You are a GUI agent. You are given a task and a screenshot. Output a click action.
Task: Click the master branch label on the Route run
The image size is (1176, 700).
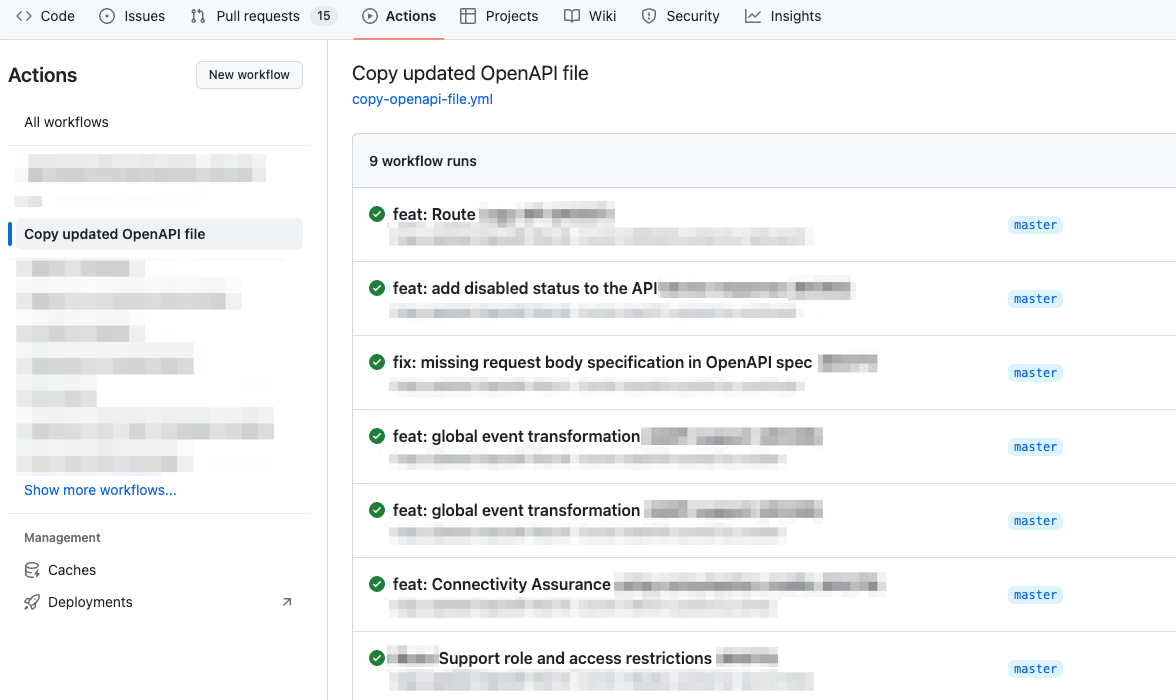[1035, 224]
